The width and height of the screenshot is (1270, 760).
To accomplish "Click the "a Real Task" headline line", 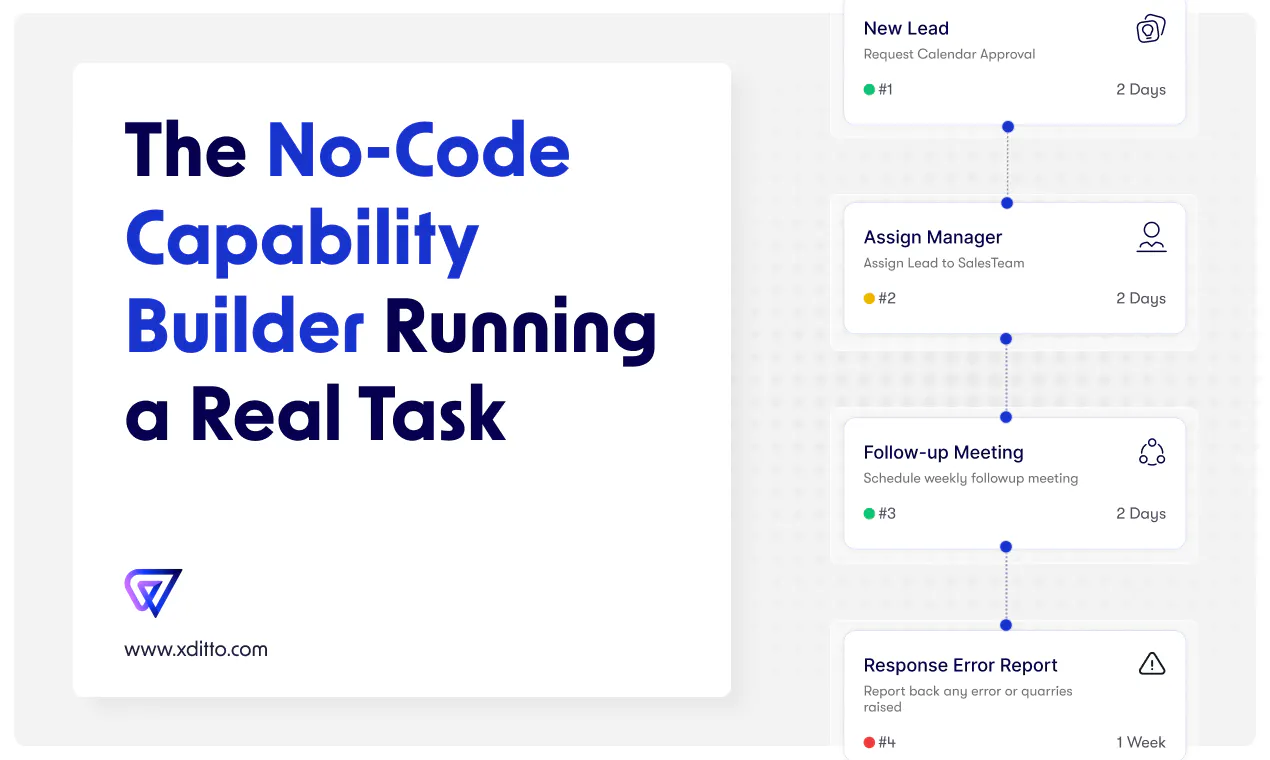I will [315, 413].
